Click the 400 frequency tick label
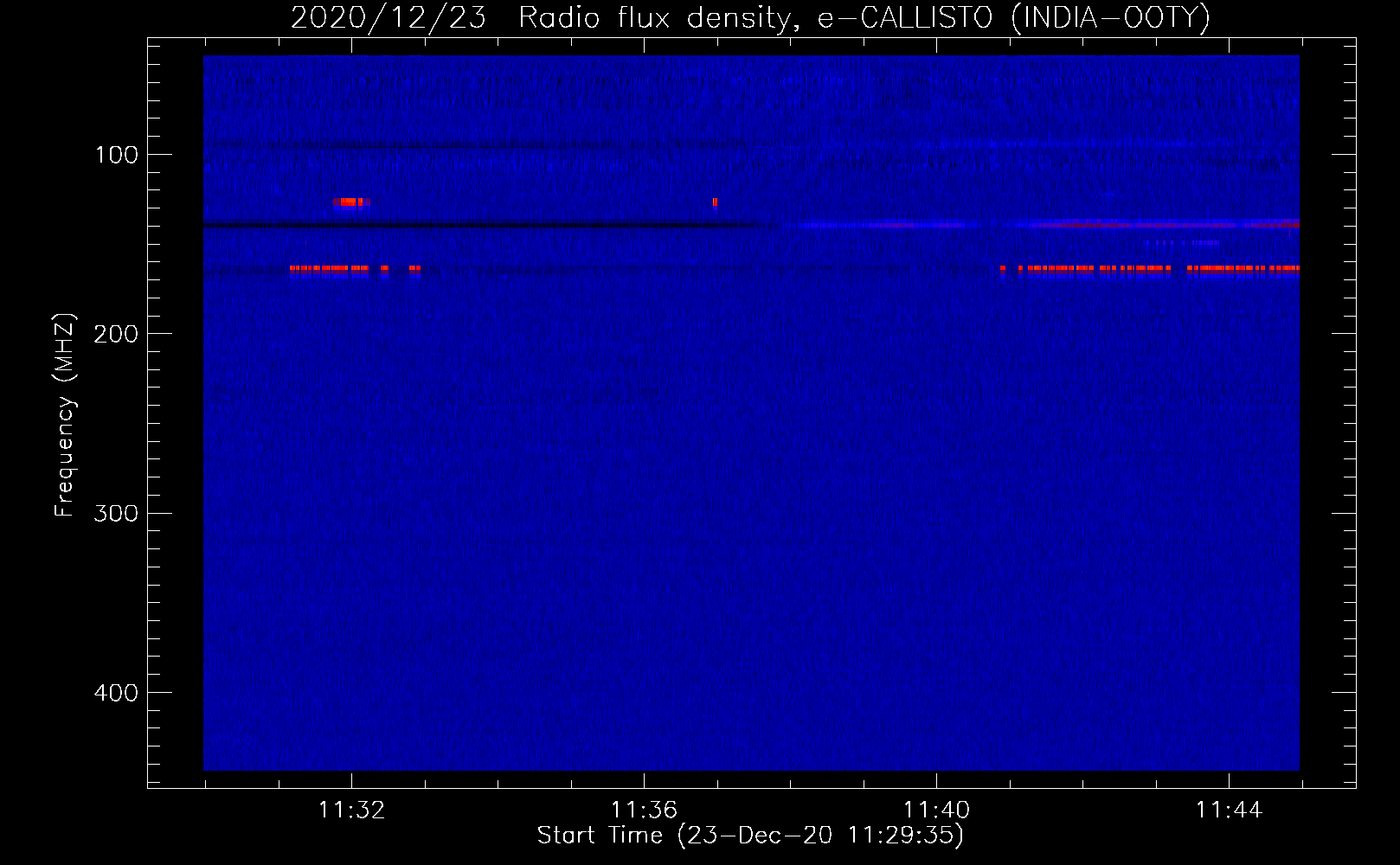1400x865 pixels. 116,693
